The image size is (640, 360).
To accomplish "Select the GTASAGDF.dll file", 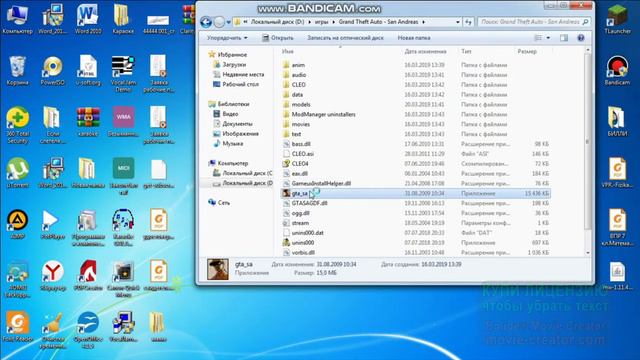I will point(309,203).
